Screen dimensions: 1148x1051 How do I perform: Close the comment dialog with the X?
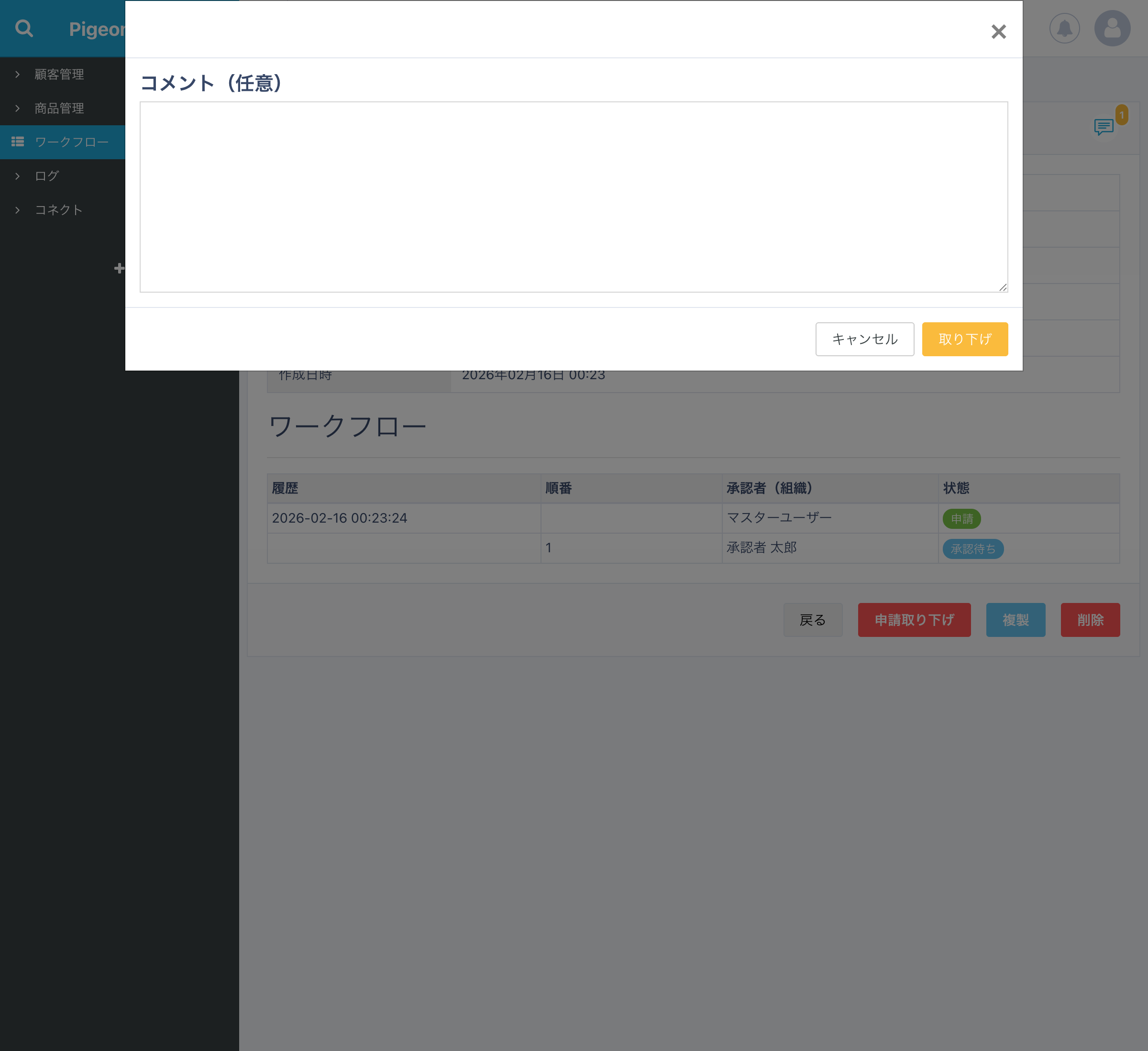[x=998, y=32]
